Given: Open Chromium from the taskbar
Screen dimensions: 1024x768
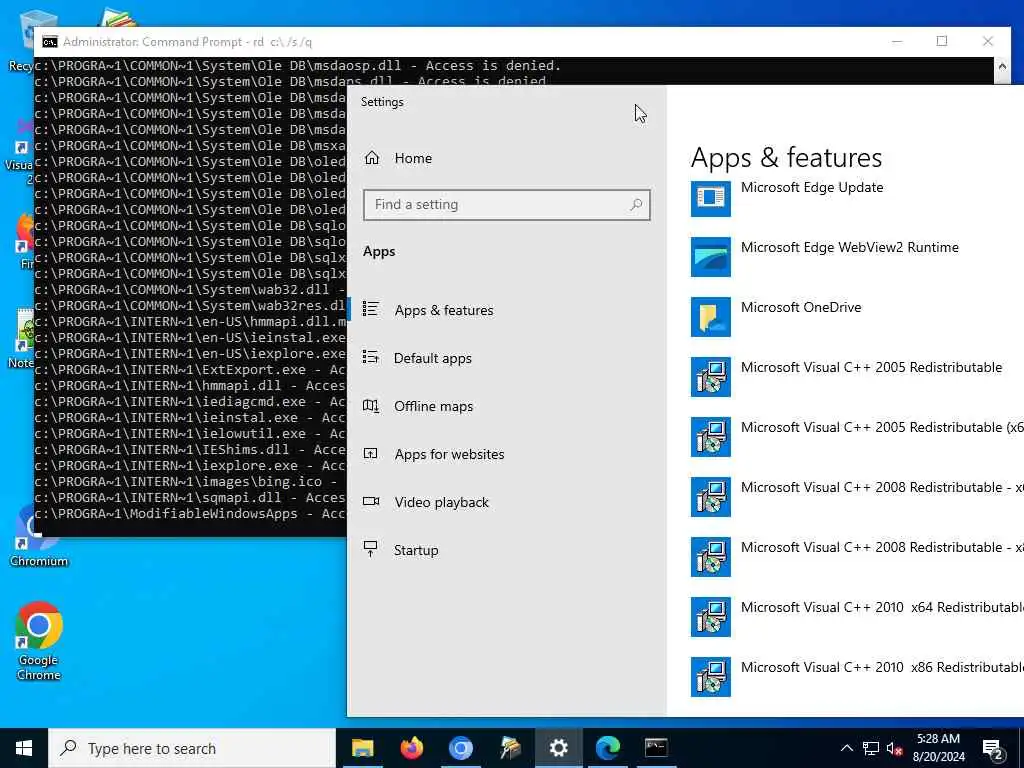Looking at the screenshot, I should pos(460,748).
